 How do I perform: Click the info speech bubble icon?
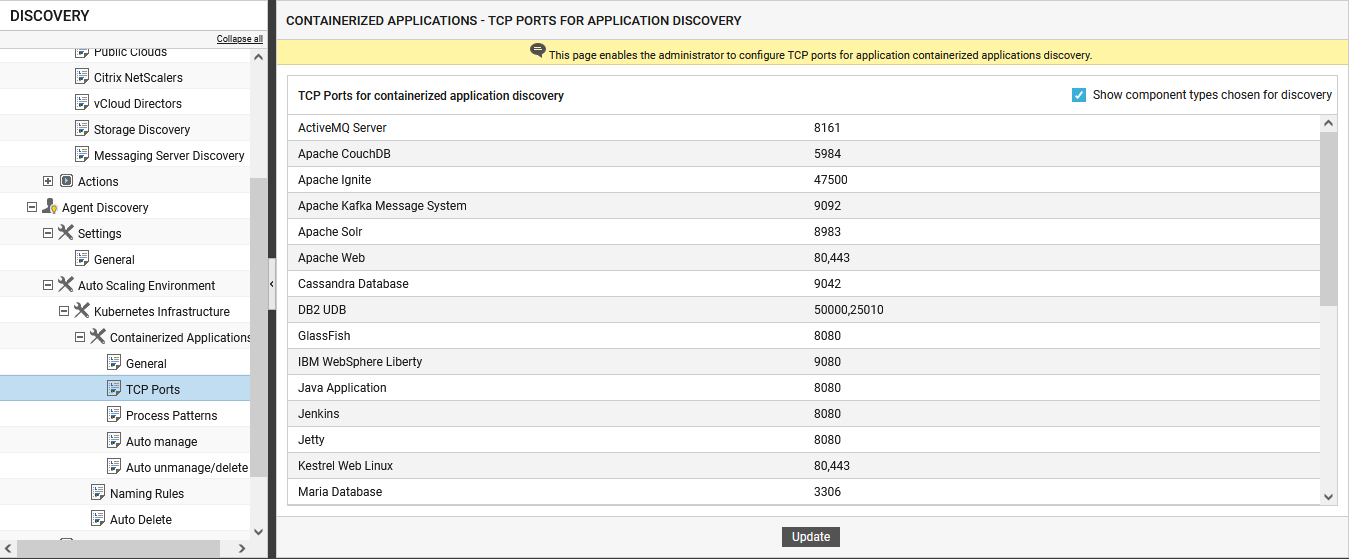[x=538, y=51]
